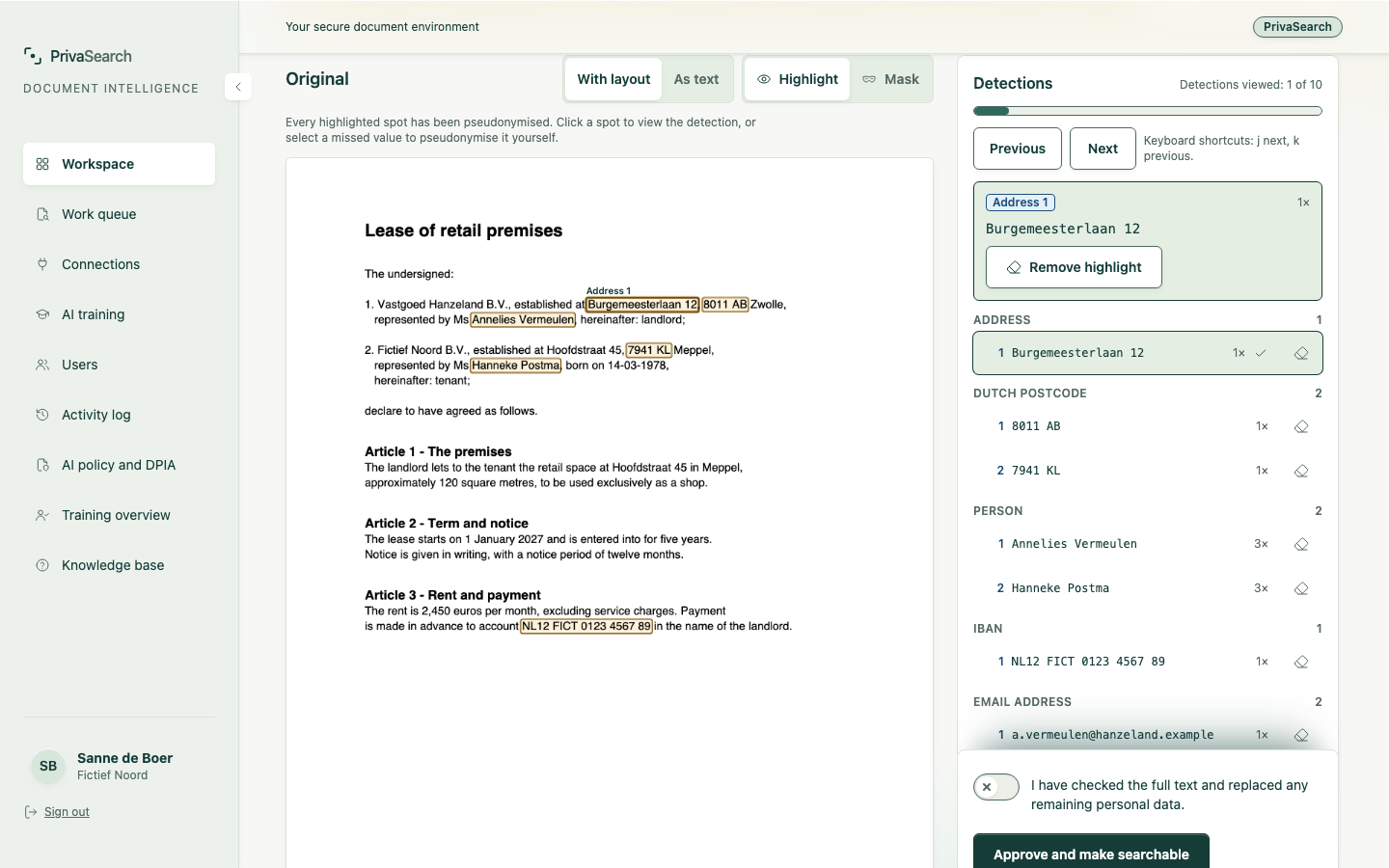Click the detections viewed progress bar

pos(1148,111)
